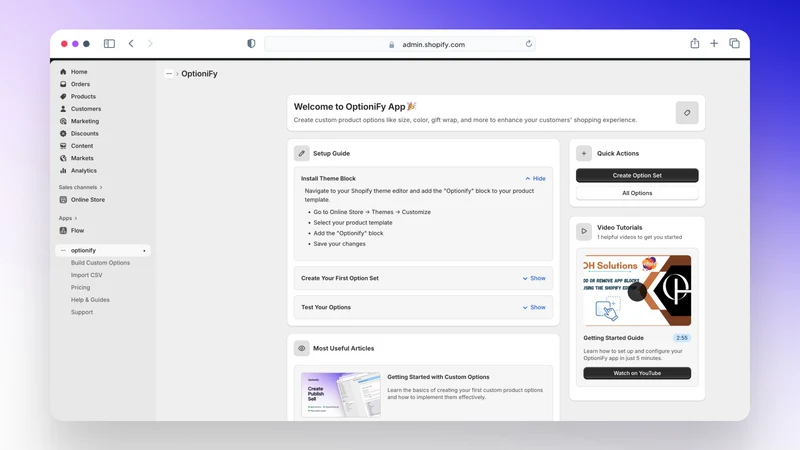This screenshot has height=450, width=800.
Task: Select the optionify app entry
Action: coord(103,251)
